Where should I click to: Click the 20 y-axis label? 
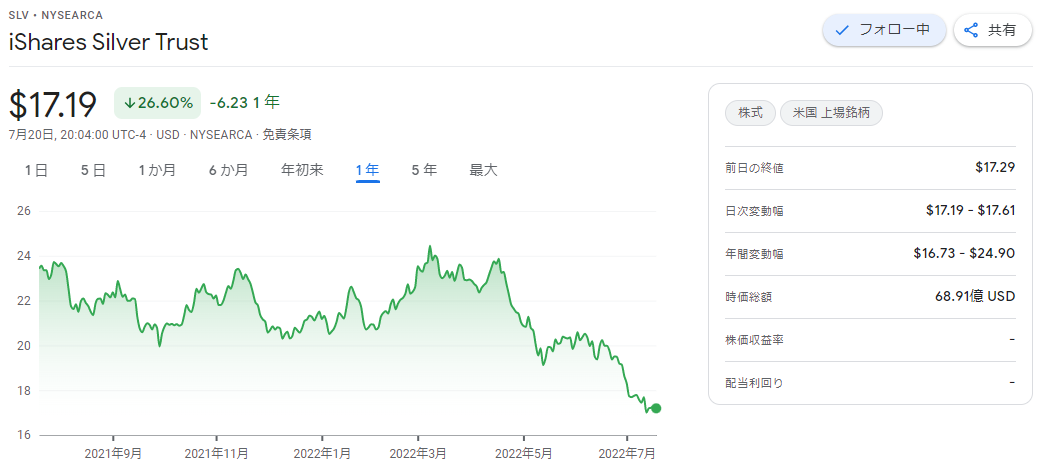coord(24,346)
